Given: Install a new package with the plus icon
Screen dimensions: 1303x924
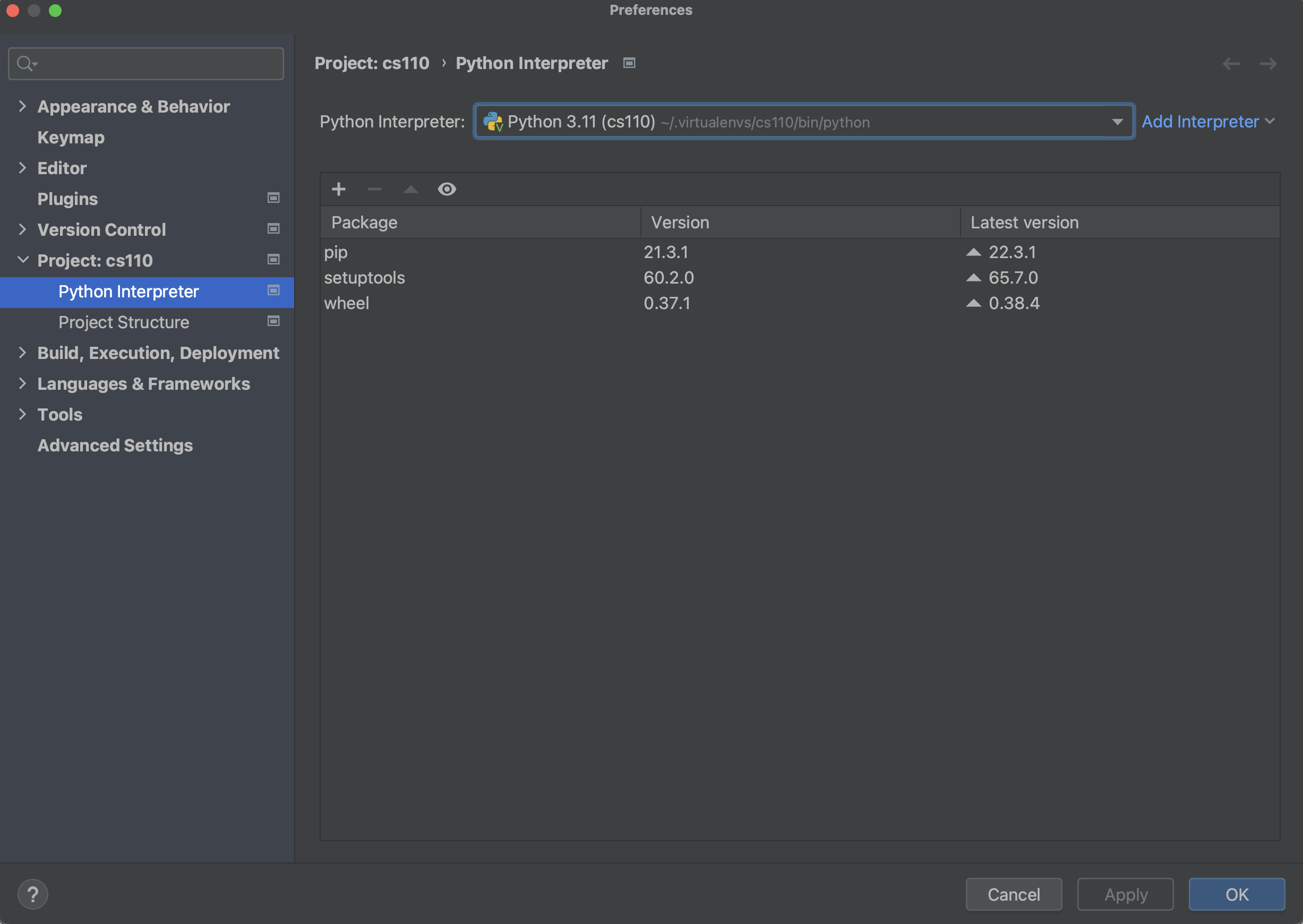Looking at the screenshot, I should coord(338,189).
